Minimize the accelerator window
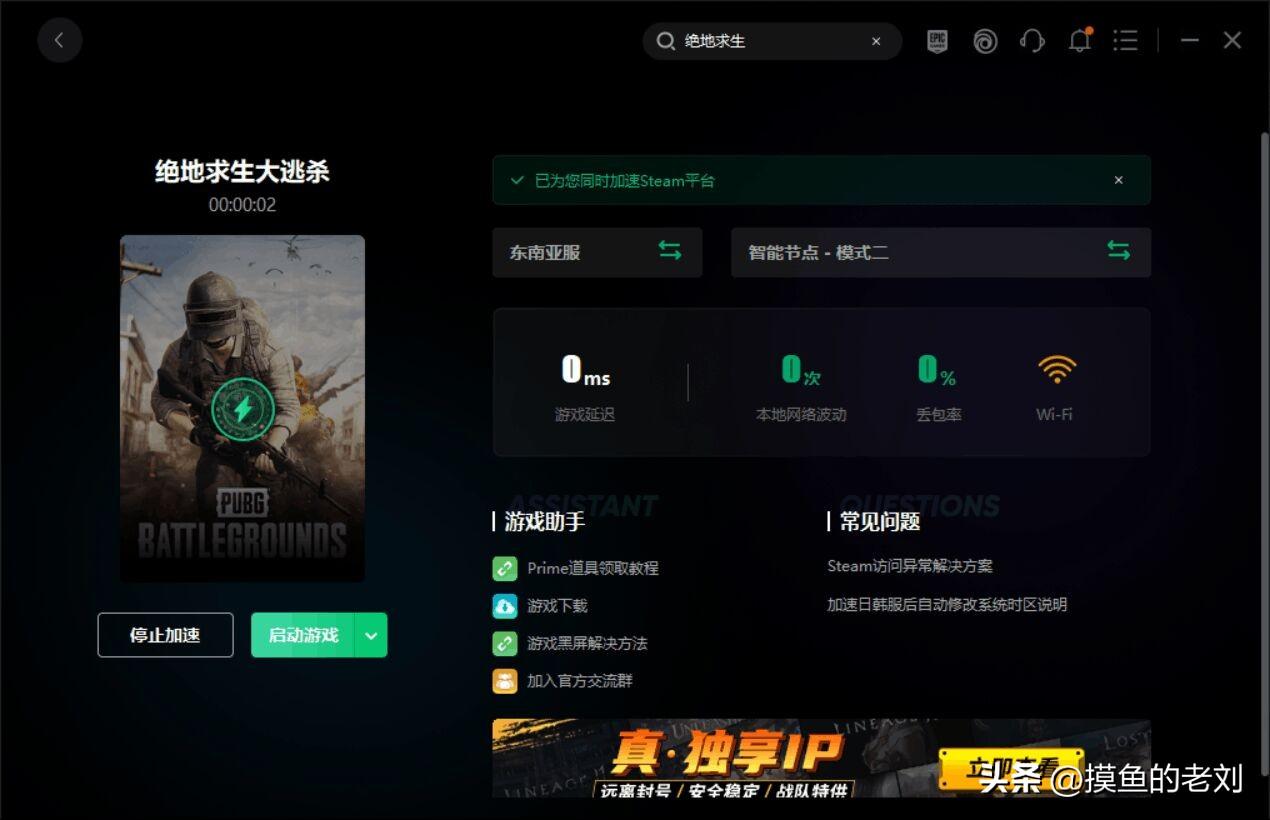The height and width of the screenshot is (820, 1270). pos(1190,41)
